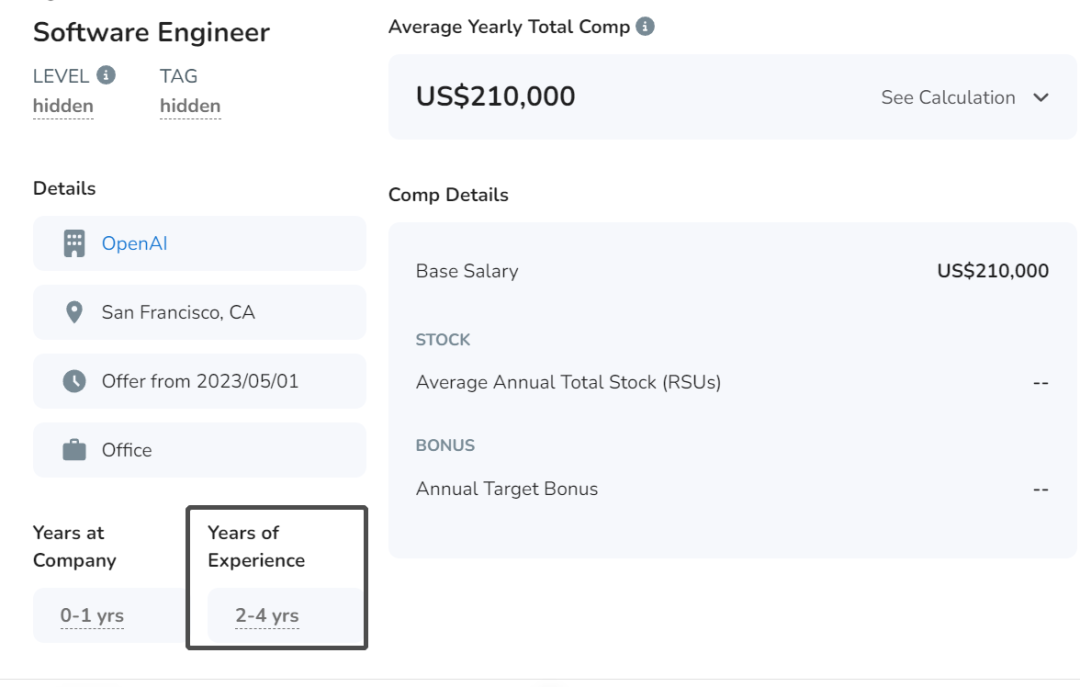Viewport: 1080px width, 687px height.
Task: Click the hidden value under LEVEL
Action: 63,106
